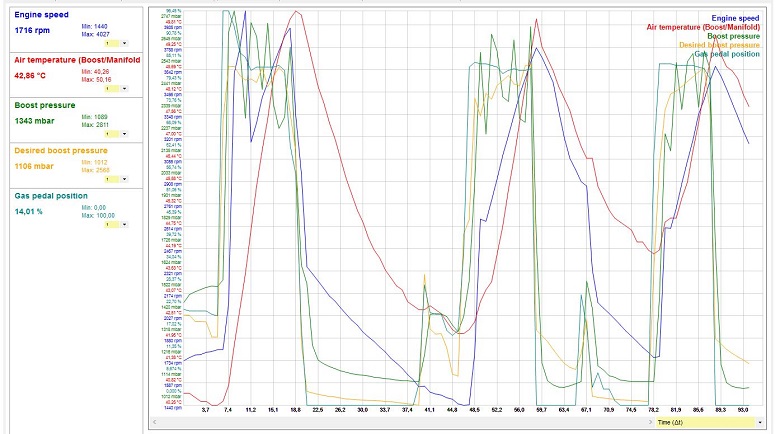Expand the Gas pedal position scale dropdown
780x434 pixels.
click(123, 224)
